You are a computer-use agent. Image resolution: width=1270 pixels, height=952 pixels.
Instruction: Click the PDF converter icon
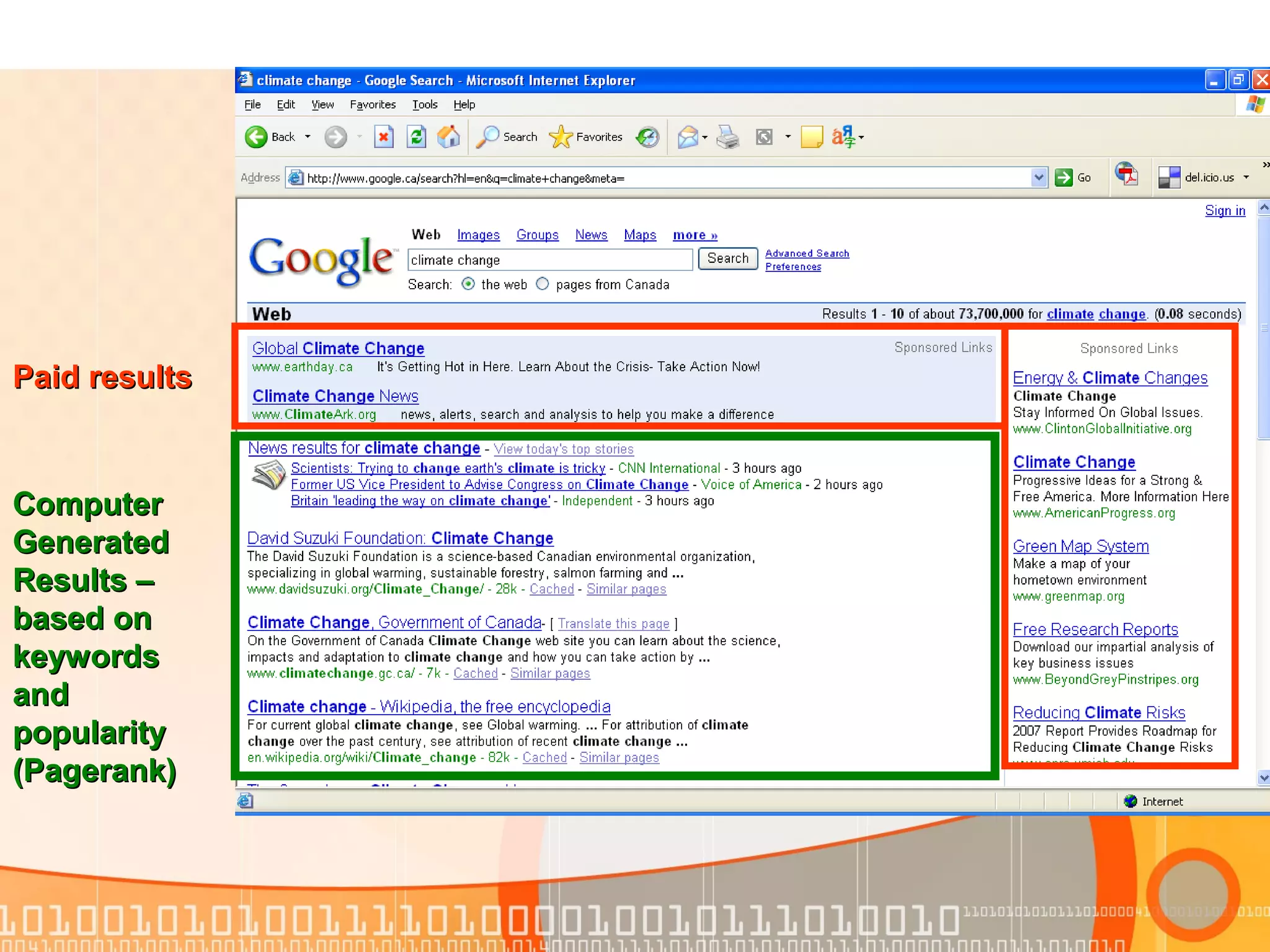pos(1126,174)
